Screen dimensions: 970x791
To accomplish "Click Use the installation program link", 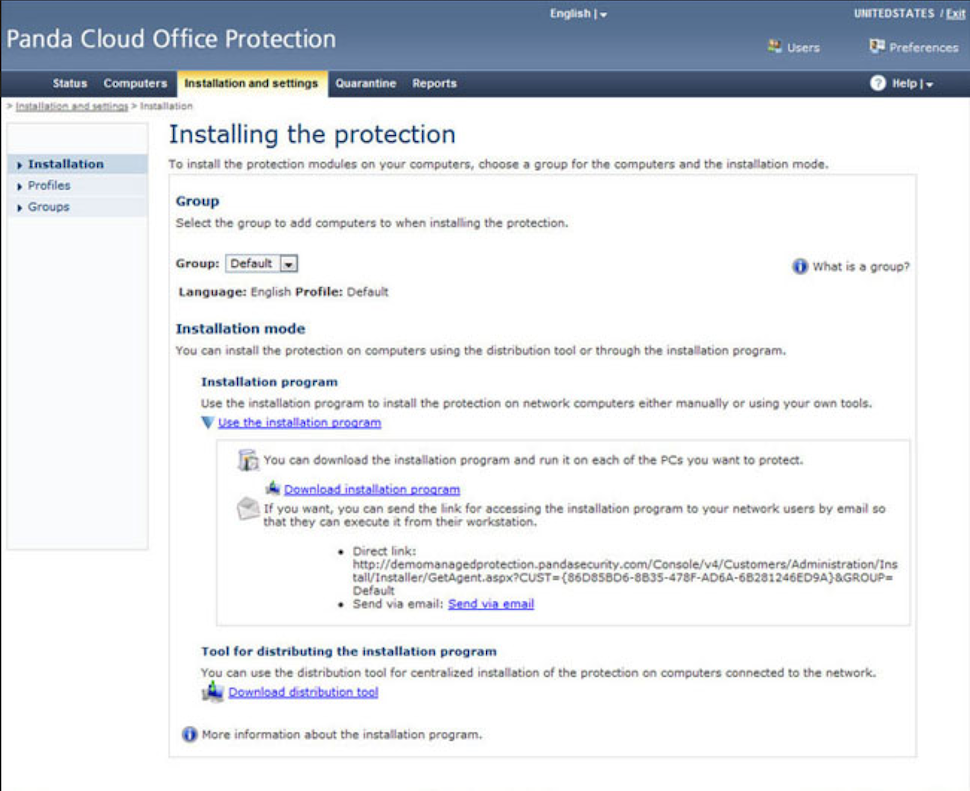I will click(x=299, y=422).
